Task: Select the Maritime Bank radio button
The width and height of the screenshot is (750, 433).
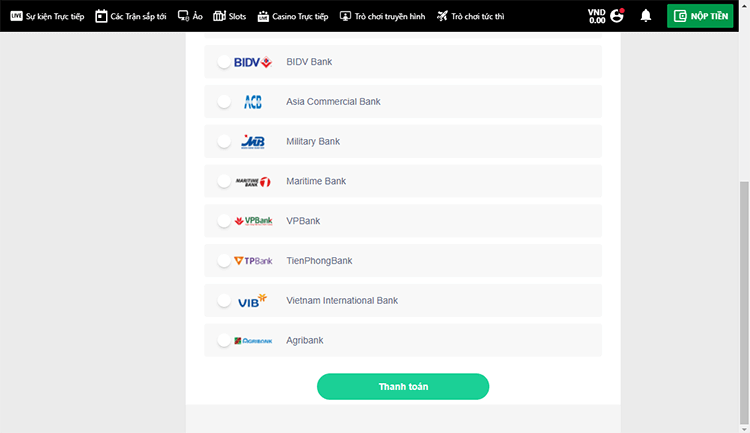Action: point(224,181)
